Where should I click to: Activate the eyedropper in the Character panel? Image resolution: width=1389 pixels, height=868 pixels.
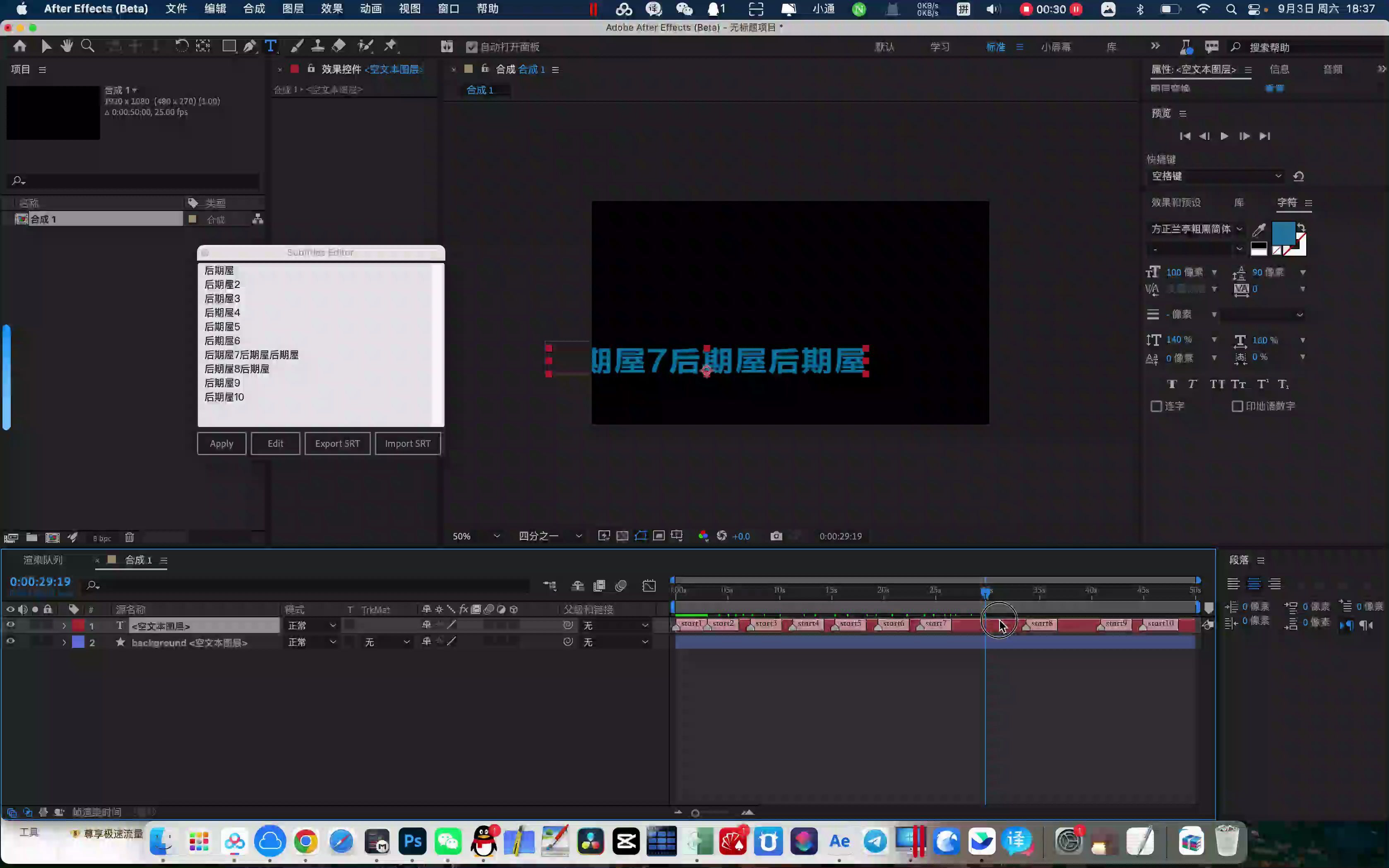pos(1259,229)
